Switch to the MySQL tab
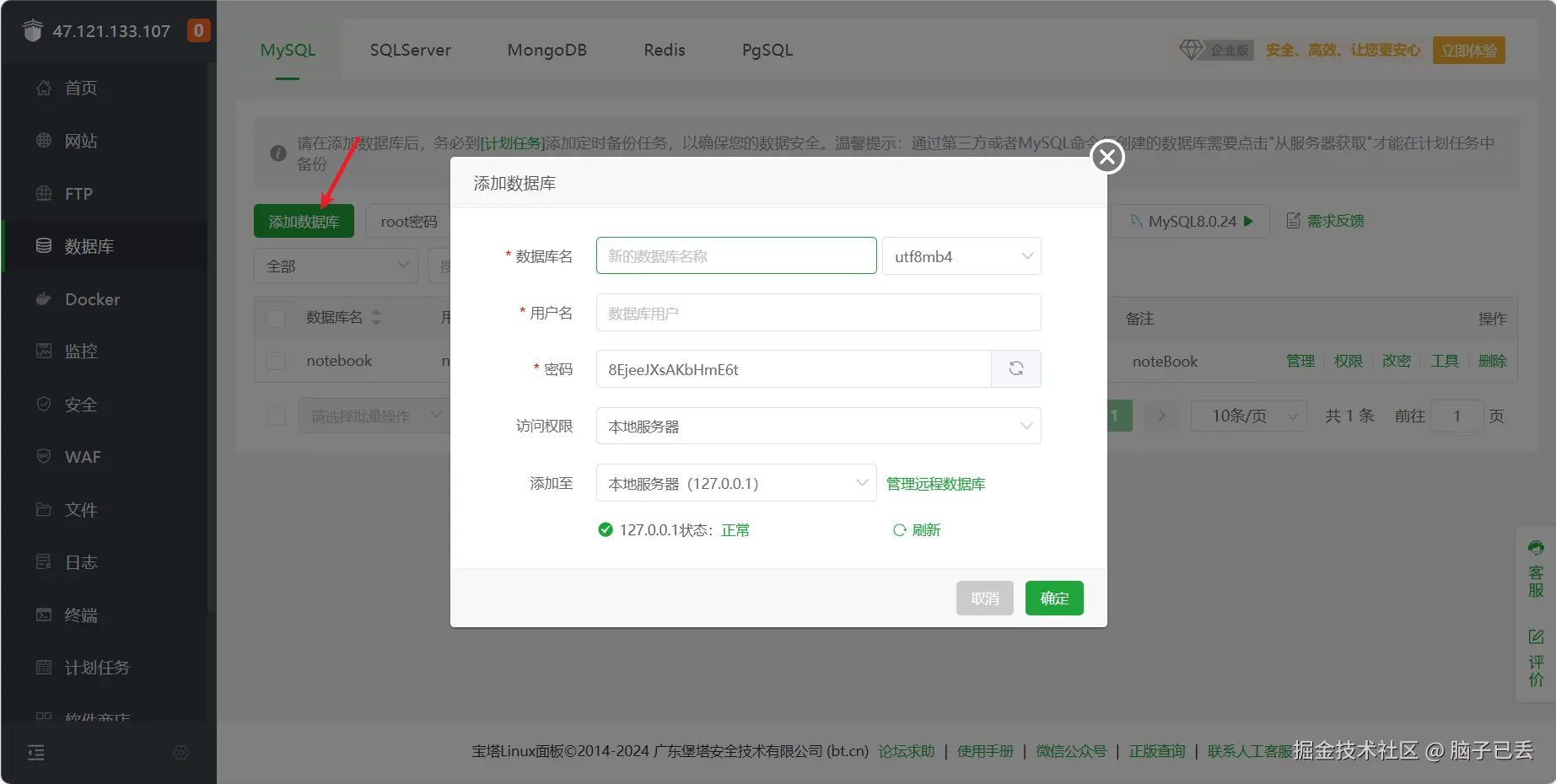The height and width of the screenshot is (784, 1556). coord(288,50)
